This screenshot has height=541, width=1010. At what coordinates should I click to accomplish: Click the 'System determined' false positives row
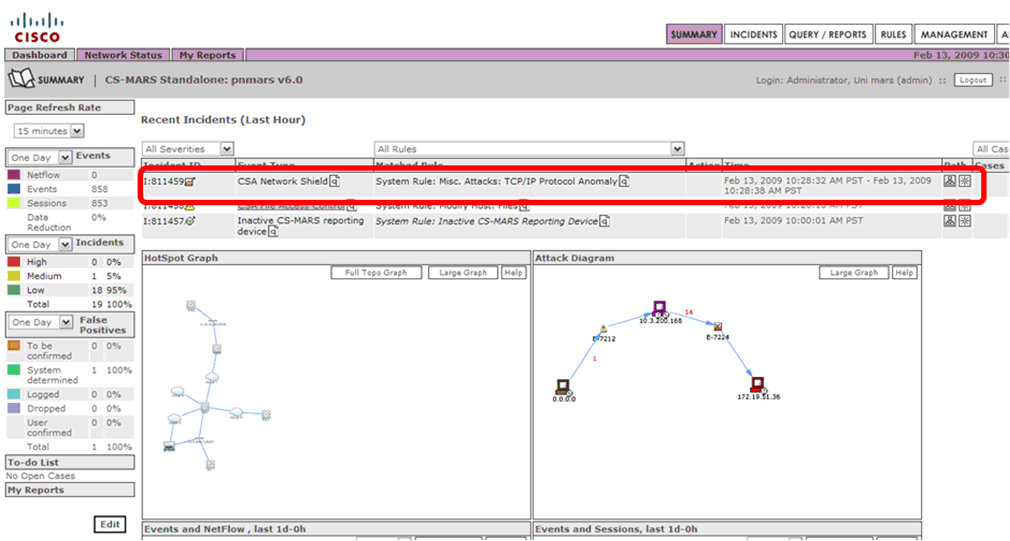pyautogui.click(x=70, y=375)
